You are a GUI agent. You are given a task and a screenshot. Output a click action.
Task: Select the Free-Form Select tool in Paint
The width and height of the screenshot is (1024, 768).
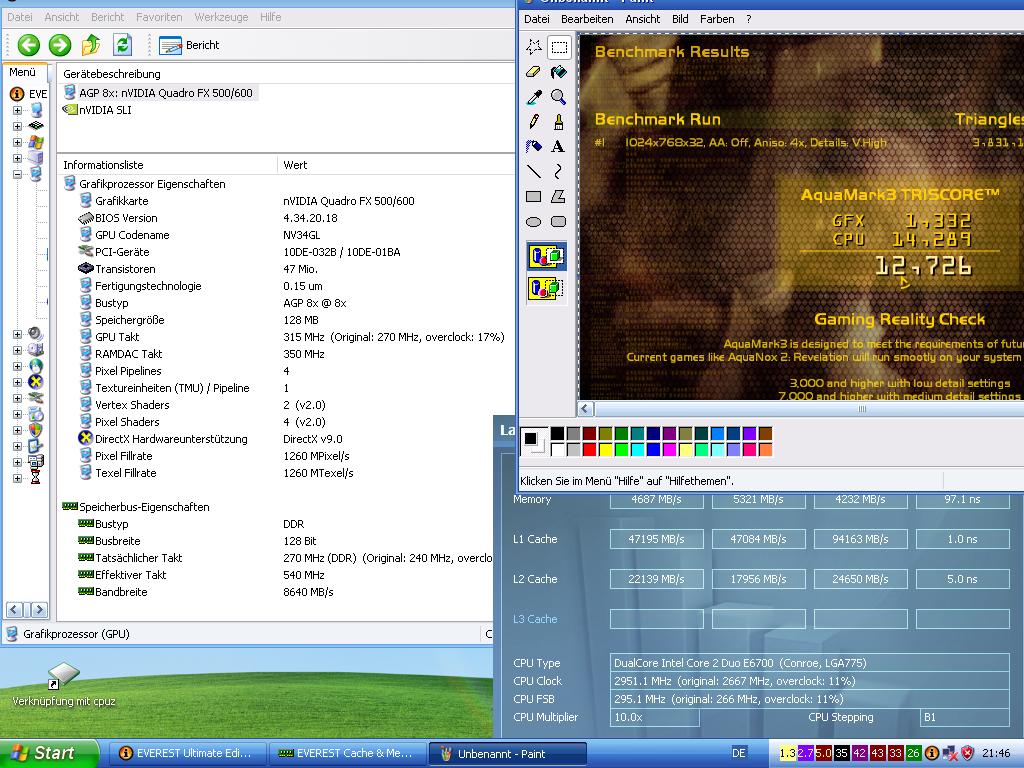(x=534, y=47)
